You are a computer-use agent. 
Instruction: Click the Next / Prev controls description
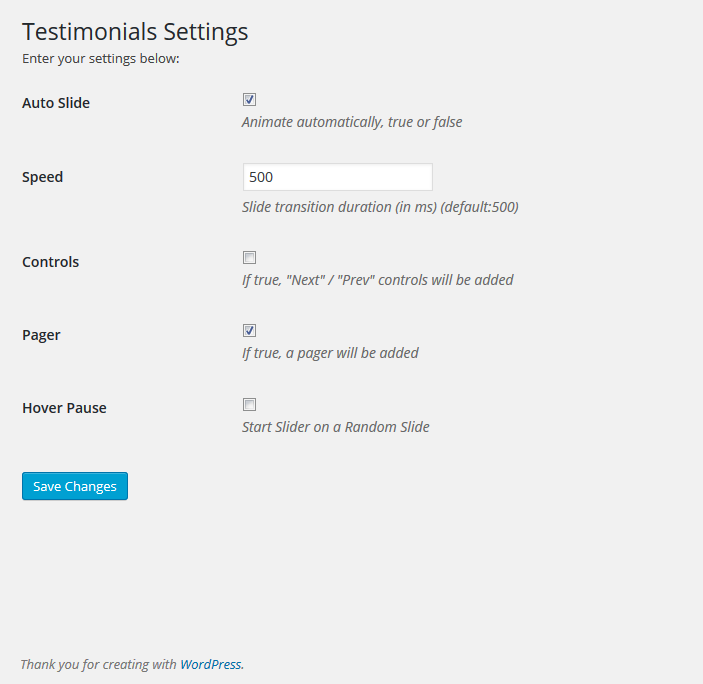click(378, 280)
